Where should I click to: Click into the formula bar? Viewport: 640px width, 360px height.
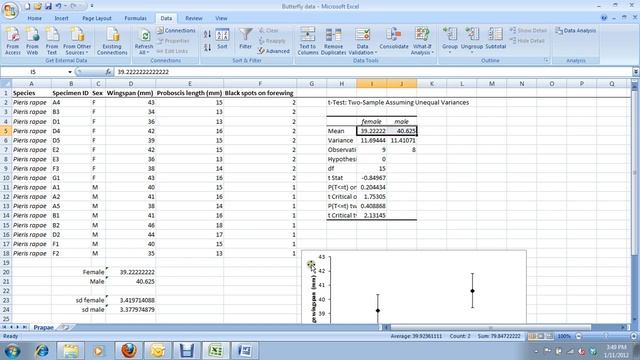(373, 72)
